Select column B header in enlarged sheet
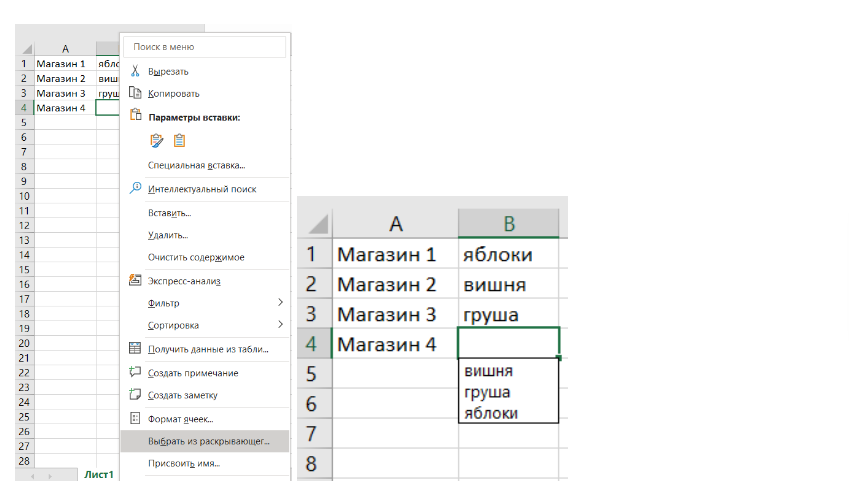The width and height of the screenshot is (849, 485). pyautogui.click(x=508, y=224)
